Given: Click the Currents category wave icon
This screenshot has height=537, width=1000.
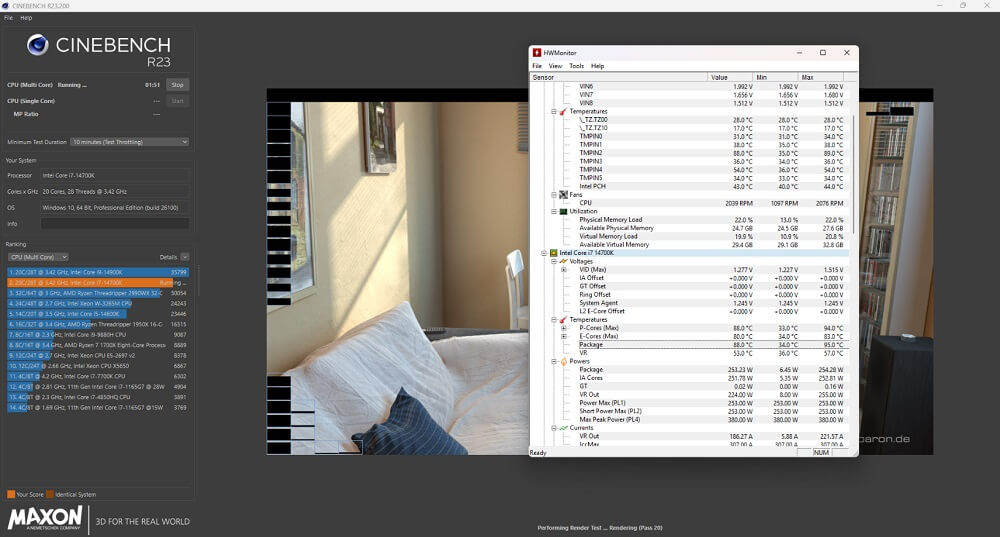Looking at the screenshot, I should click(x=563, y=428).
